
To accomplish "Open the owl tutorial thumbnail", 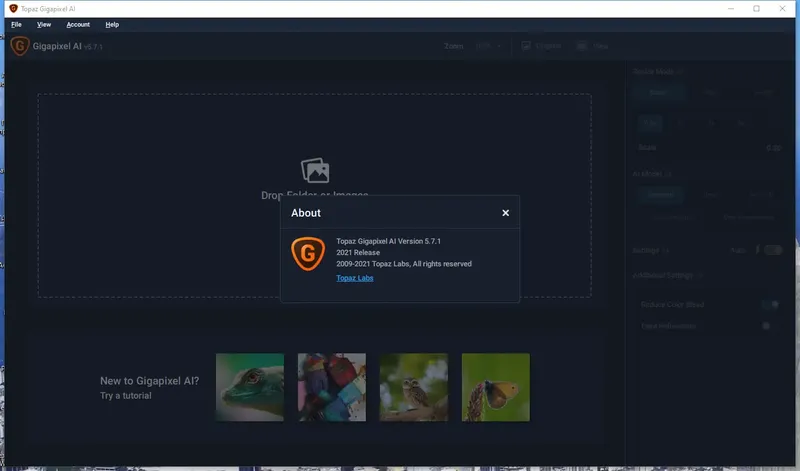I will tap(414, 387).
